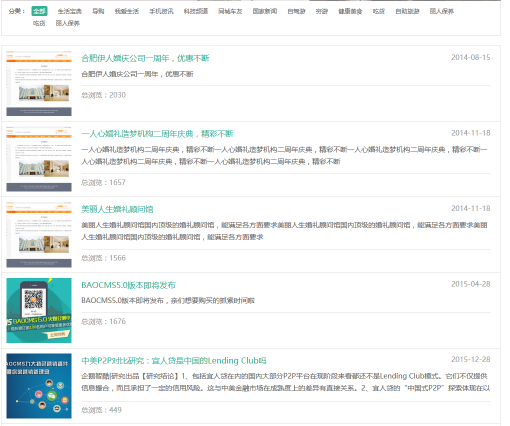Click the 分类： label

click(x=17, y=11)
